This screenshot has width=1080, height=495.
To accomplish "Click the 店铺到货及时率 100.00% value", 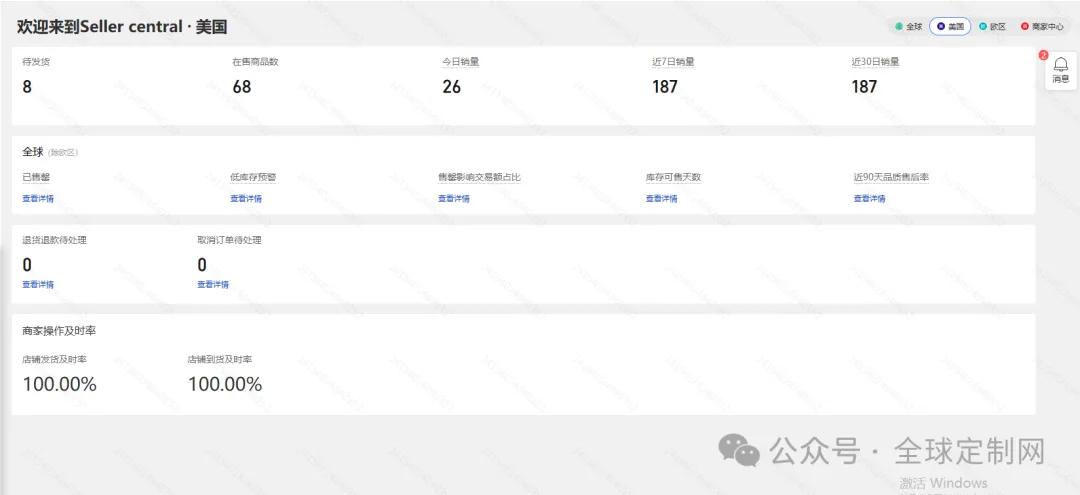I will click(225, 384).
